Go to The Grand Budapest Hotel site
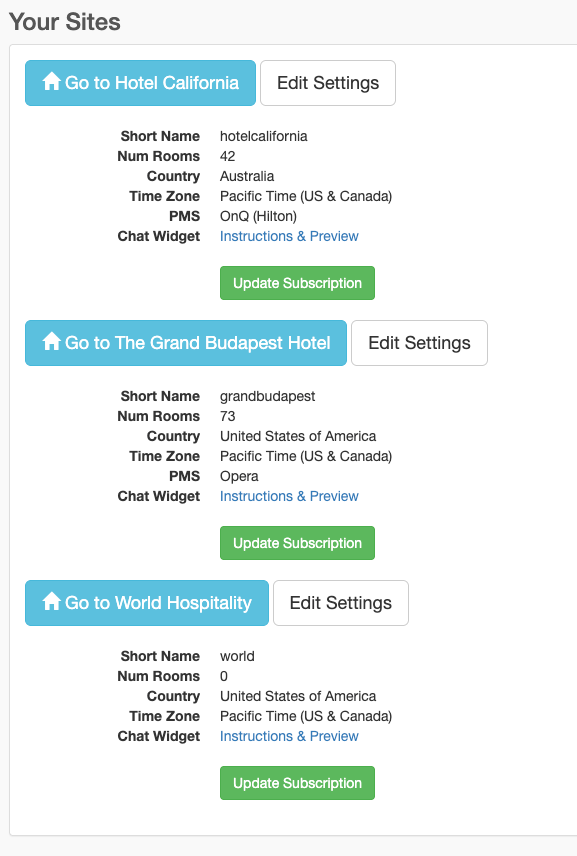 click(186, 343)
